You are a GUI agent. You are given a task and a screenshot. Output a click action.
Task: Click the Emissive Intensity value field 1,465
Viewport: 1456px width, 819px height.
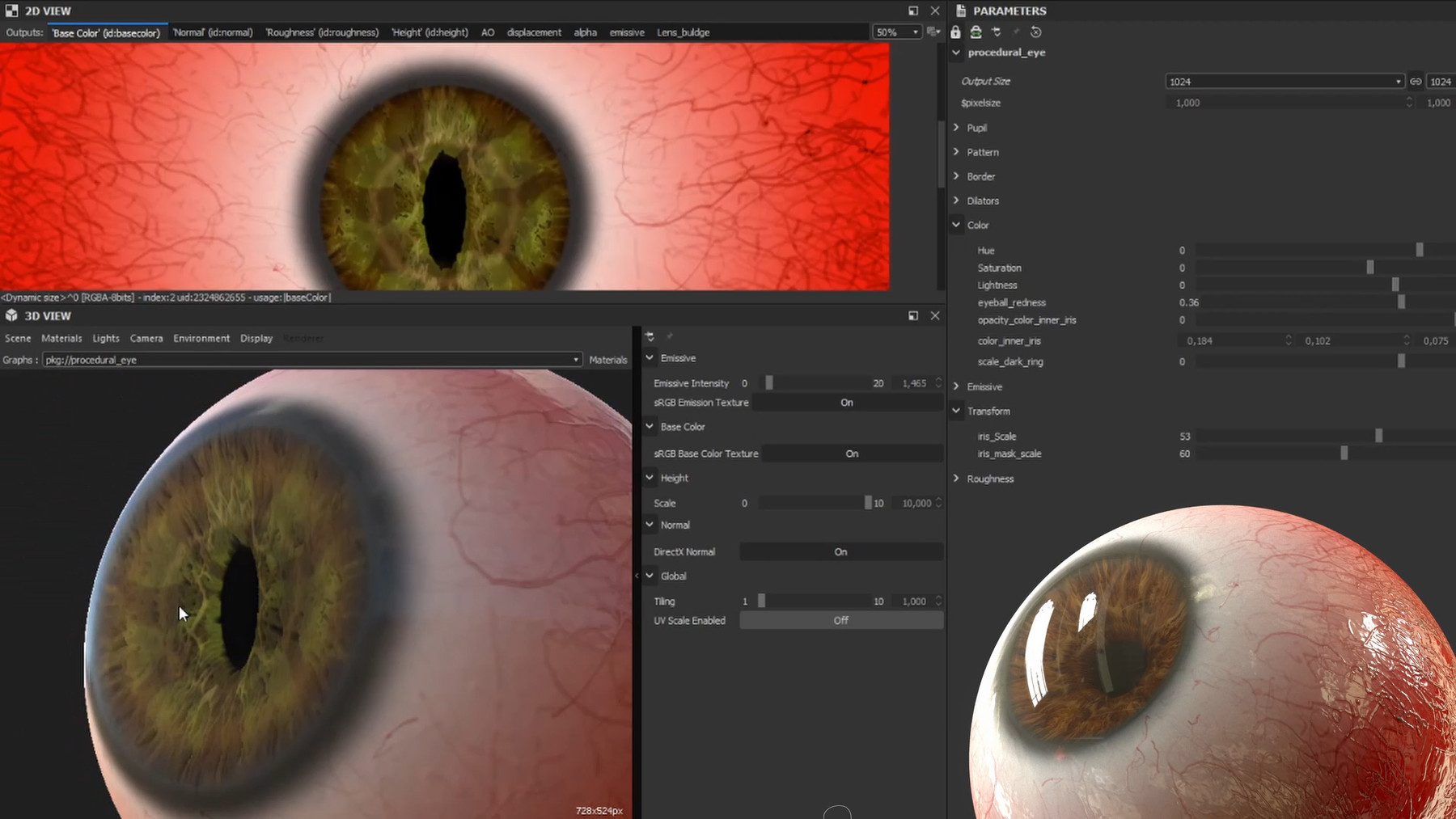pos(916,383)
